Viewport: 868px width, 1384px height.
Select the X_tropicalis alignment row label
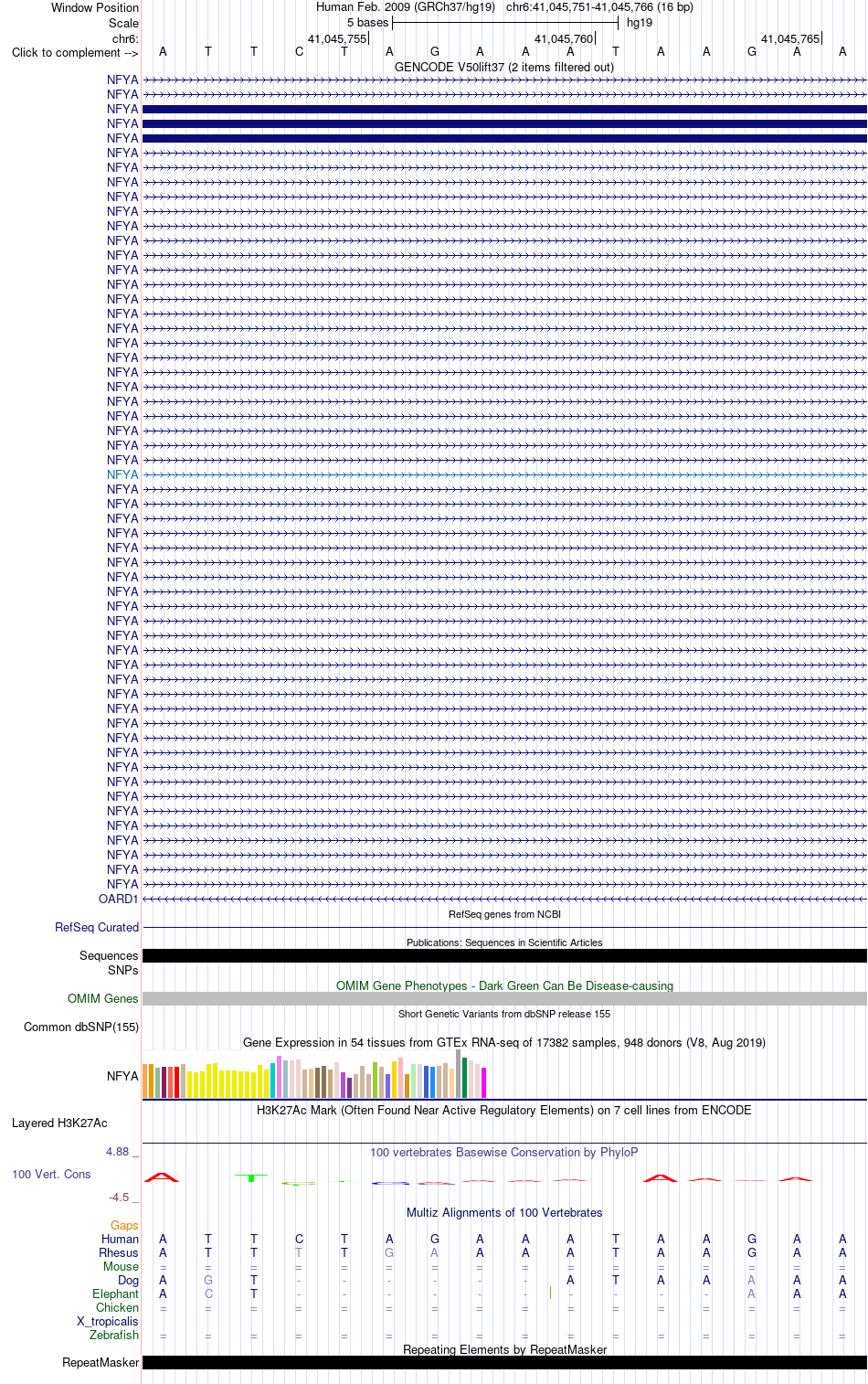click(108, 1321)
